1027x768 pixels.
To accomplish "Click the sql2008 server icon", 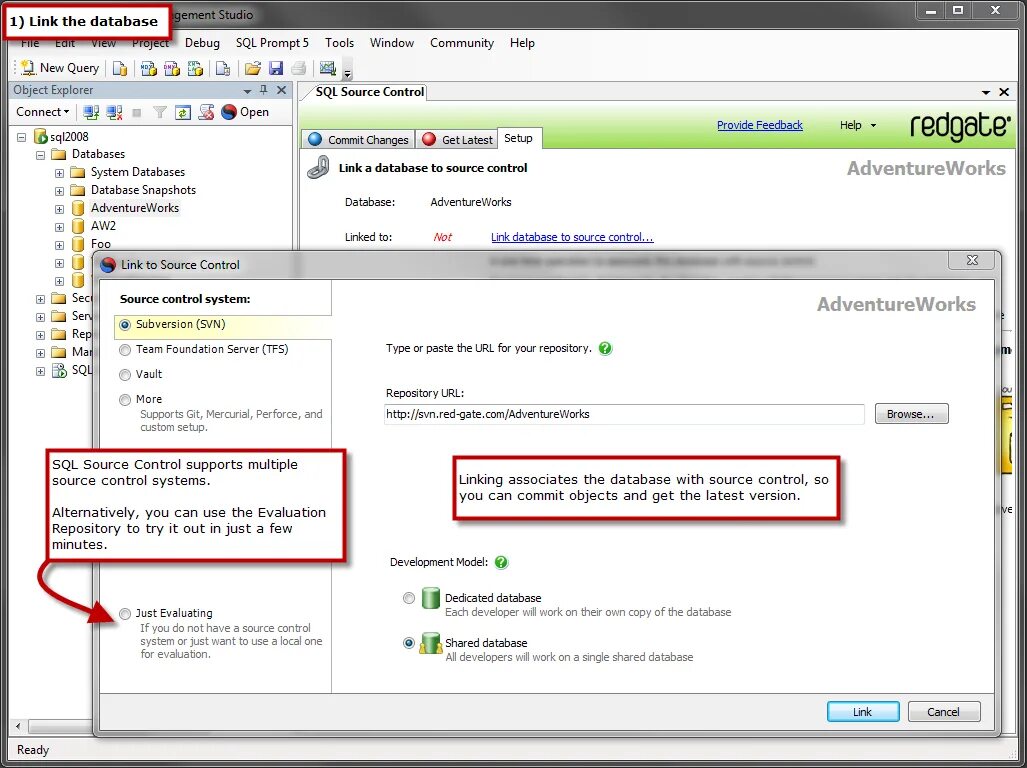I will [x=41, y=136].
